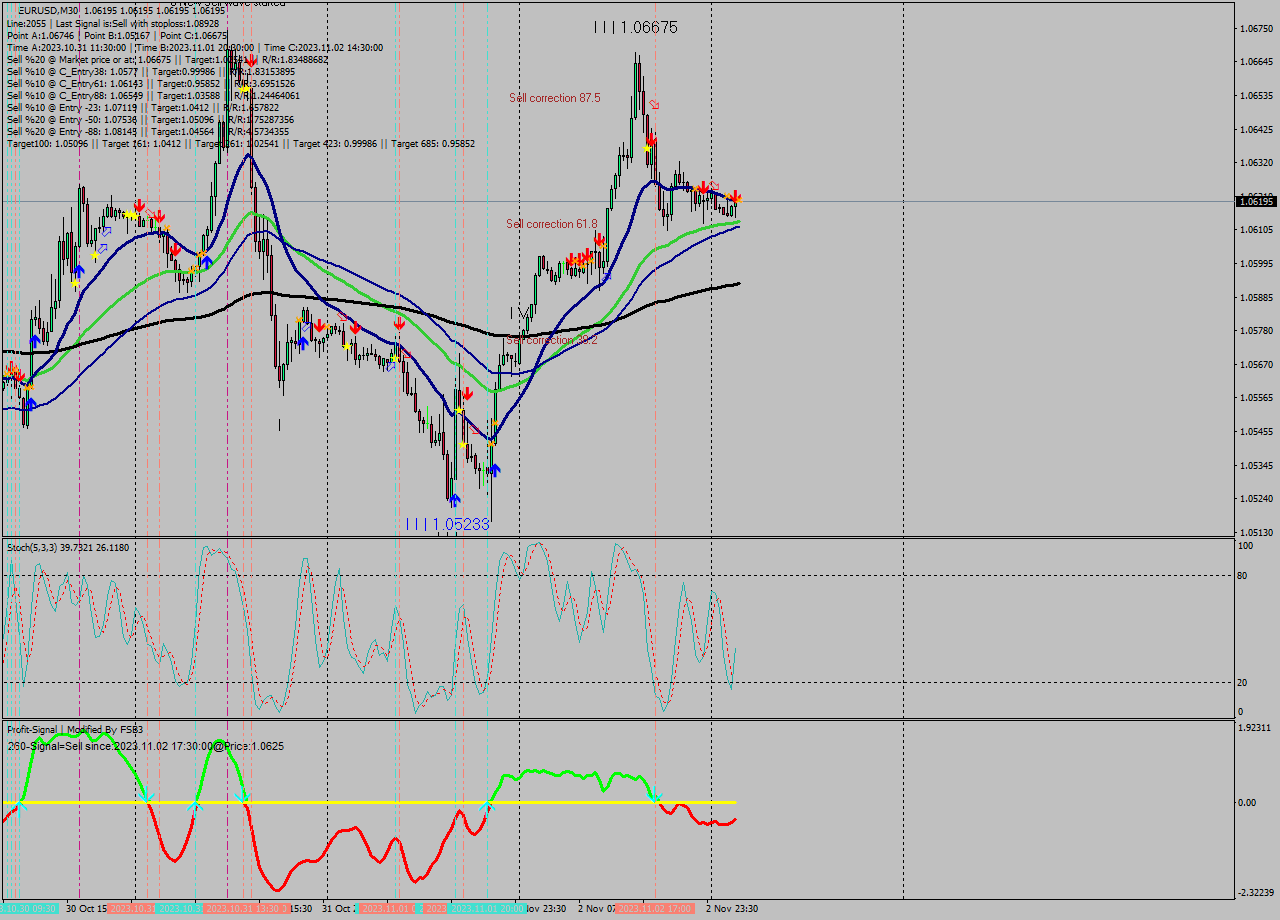Viewport: 1280px width, 920px height.
Task: Click the '2 Nov 23:30' time axis label
Action: [730, 909]
